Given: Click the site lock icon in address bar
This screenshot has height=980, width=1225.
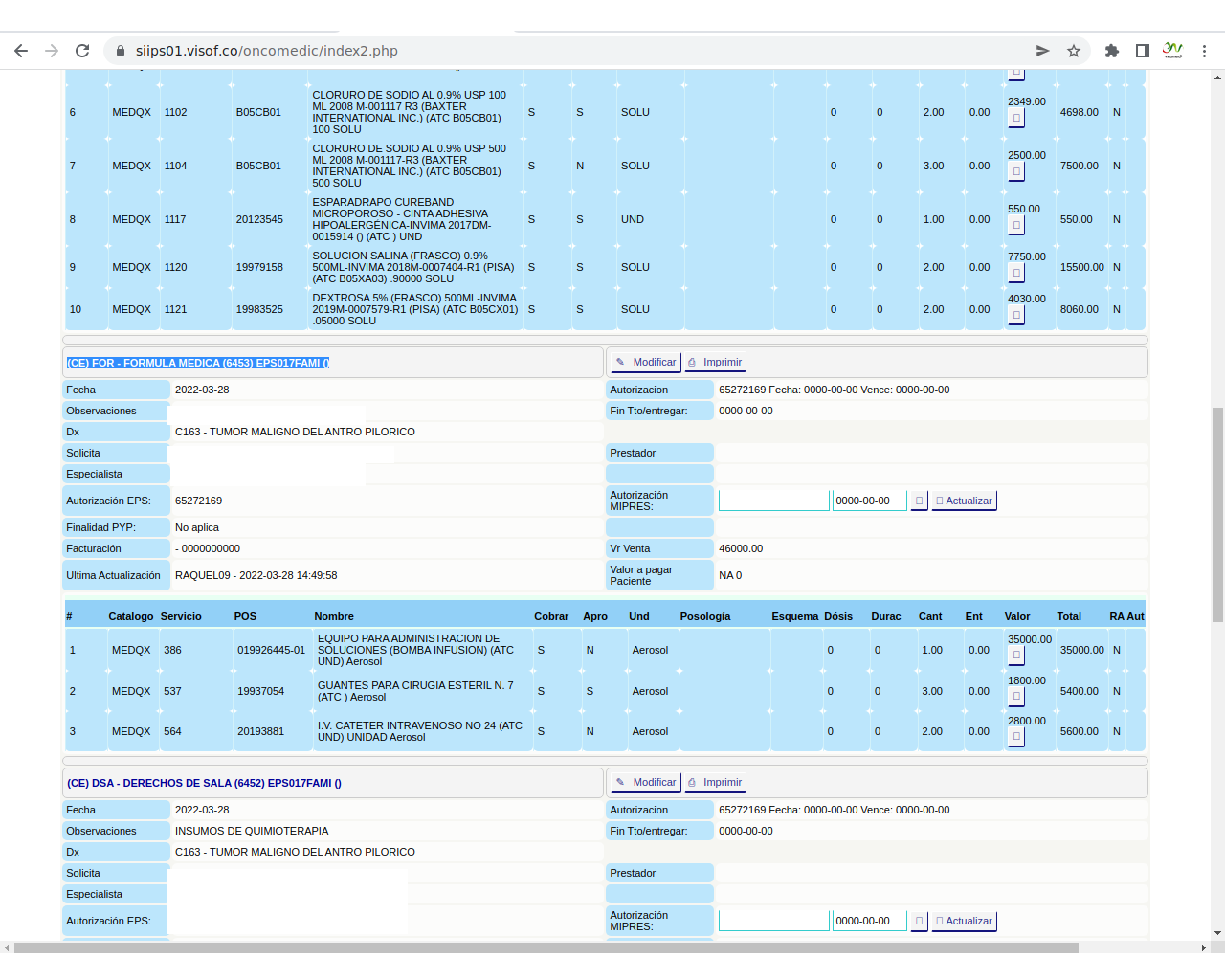Looking at the screenshot, I should coord(121,51).
